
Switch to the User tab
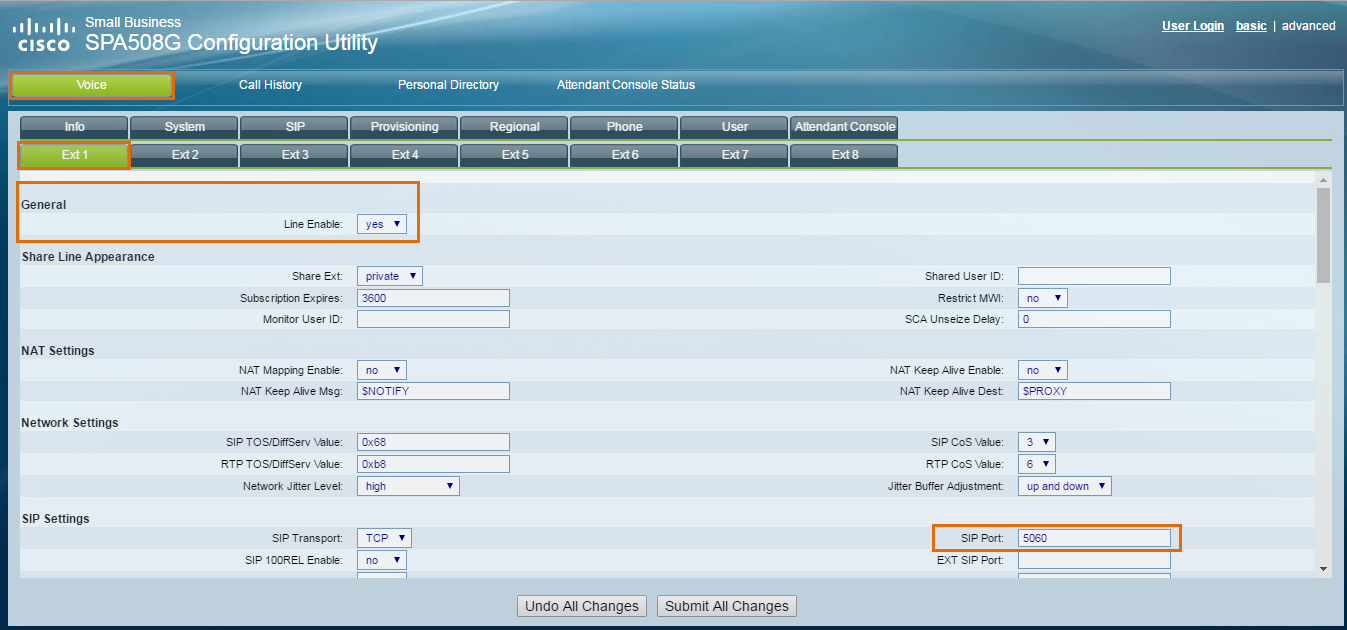(734, 127)
